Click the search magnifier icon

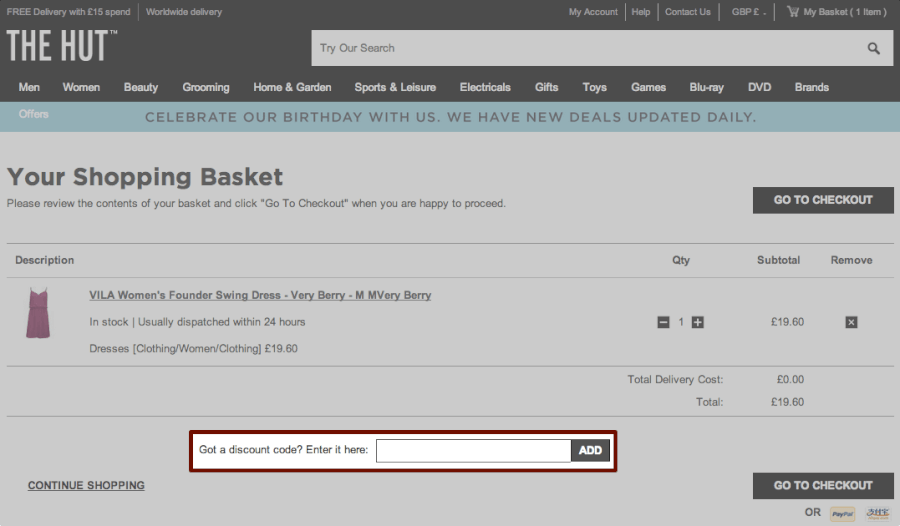(x=873, y=48)
